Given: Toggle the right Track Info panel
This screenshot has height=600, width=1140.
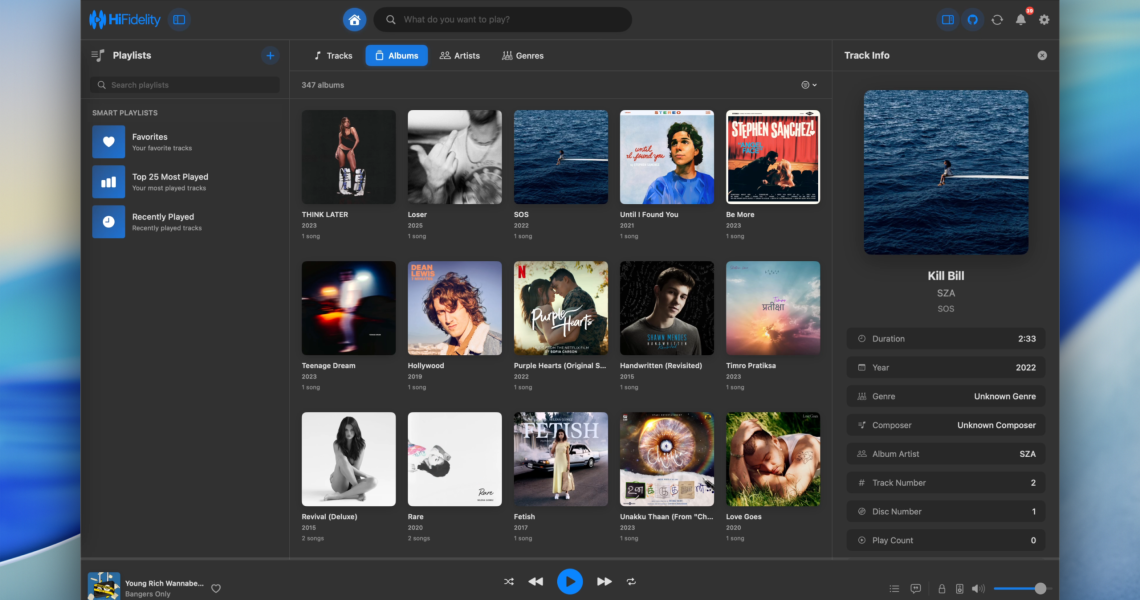Looking at the screenshot, I should click(x=948, y=20).
